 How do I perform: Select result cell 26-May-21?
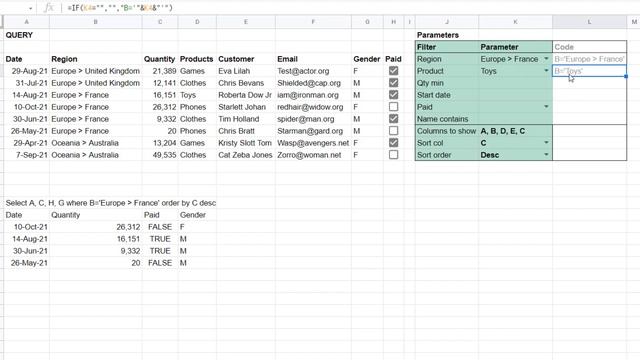point(27,263)
